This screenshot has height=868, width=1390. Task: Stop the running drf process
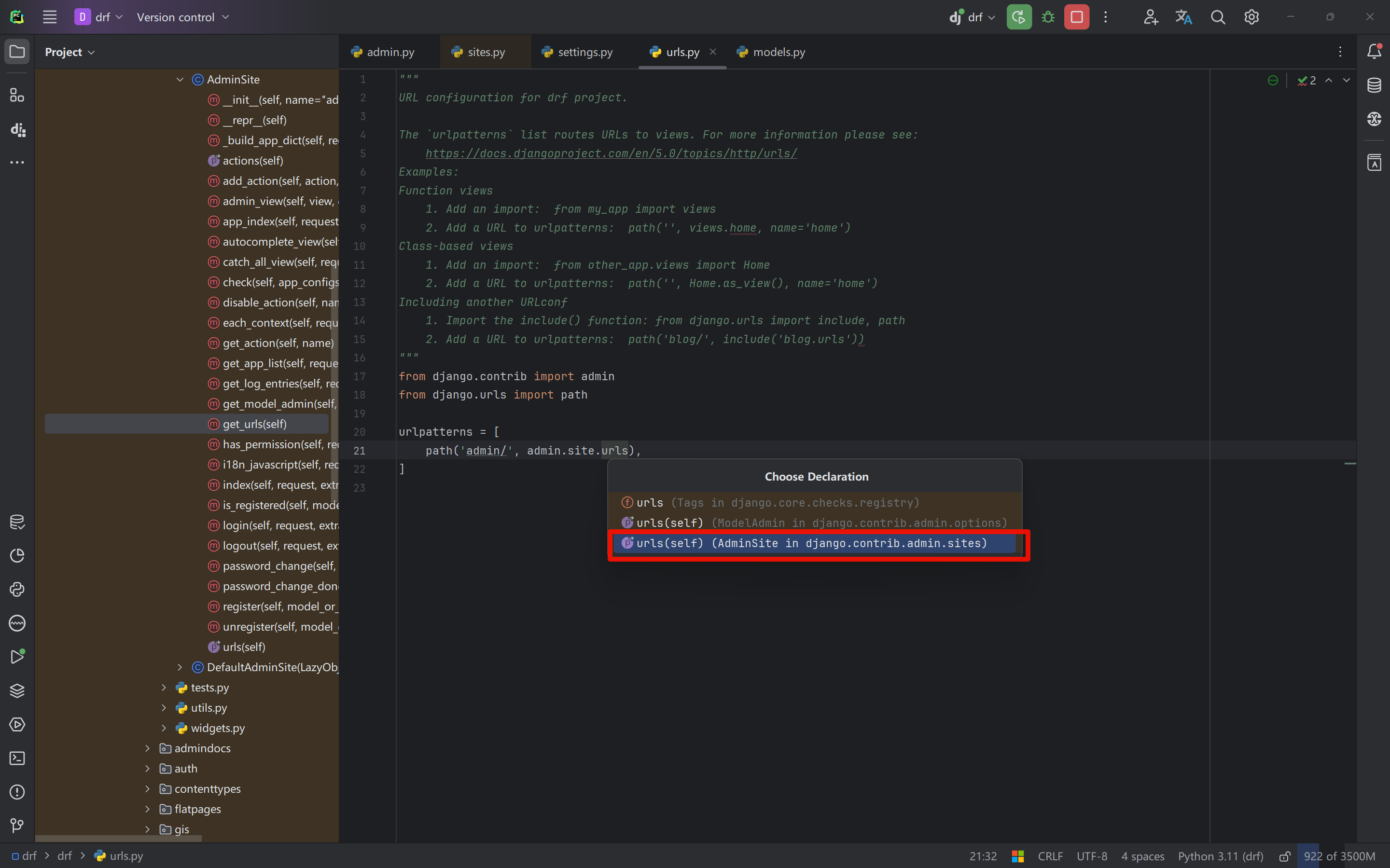(x=1076, y=17)
